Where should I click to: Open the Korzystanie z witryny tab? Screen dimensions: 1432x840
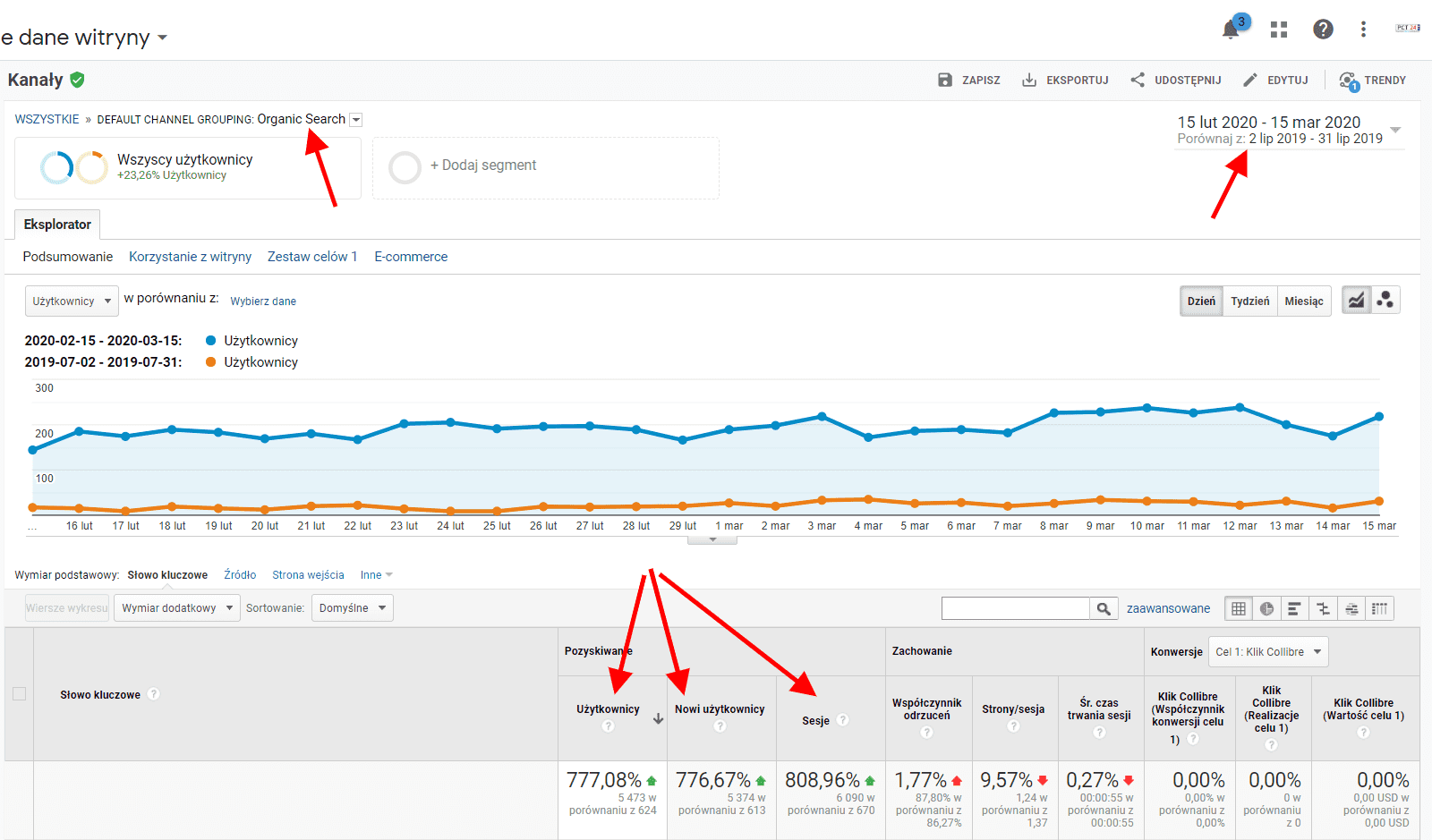(190, 257)
